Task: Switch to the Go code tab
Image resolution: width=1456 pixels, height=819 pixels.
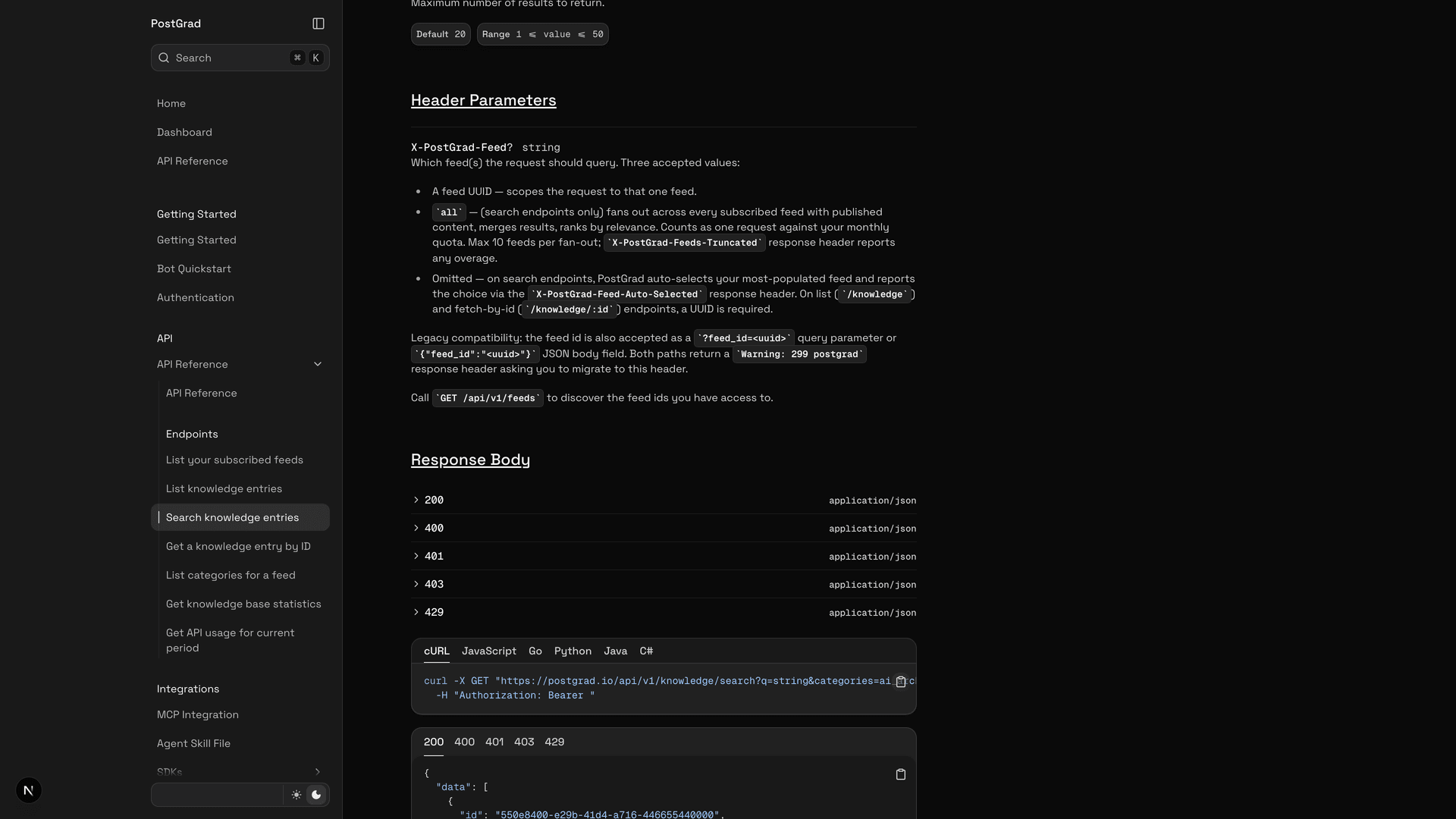Action: (535, 651)
